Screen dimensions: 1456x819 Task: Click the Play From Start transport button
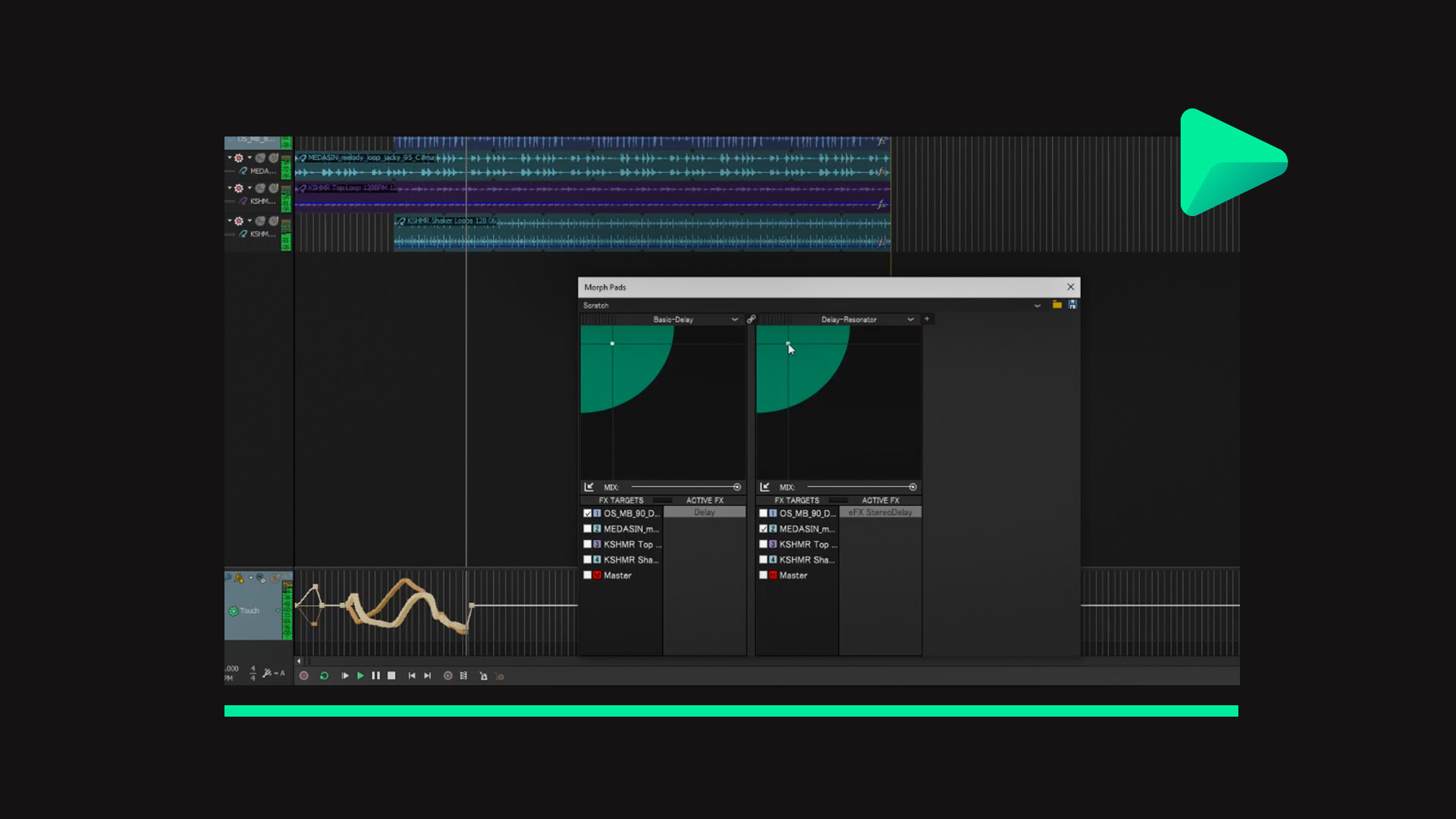[x=345, y=676]
